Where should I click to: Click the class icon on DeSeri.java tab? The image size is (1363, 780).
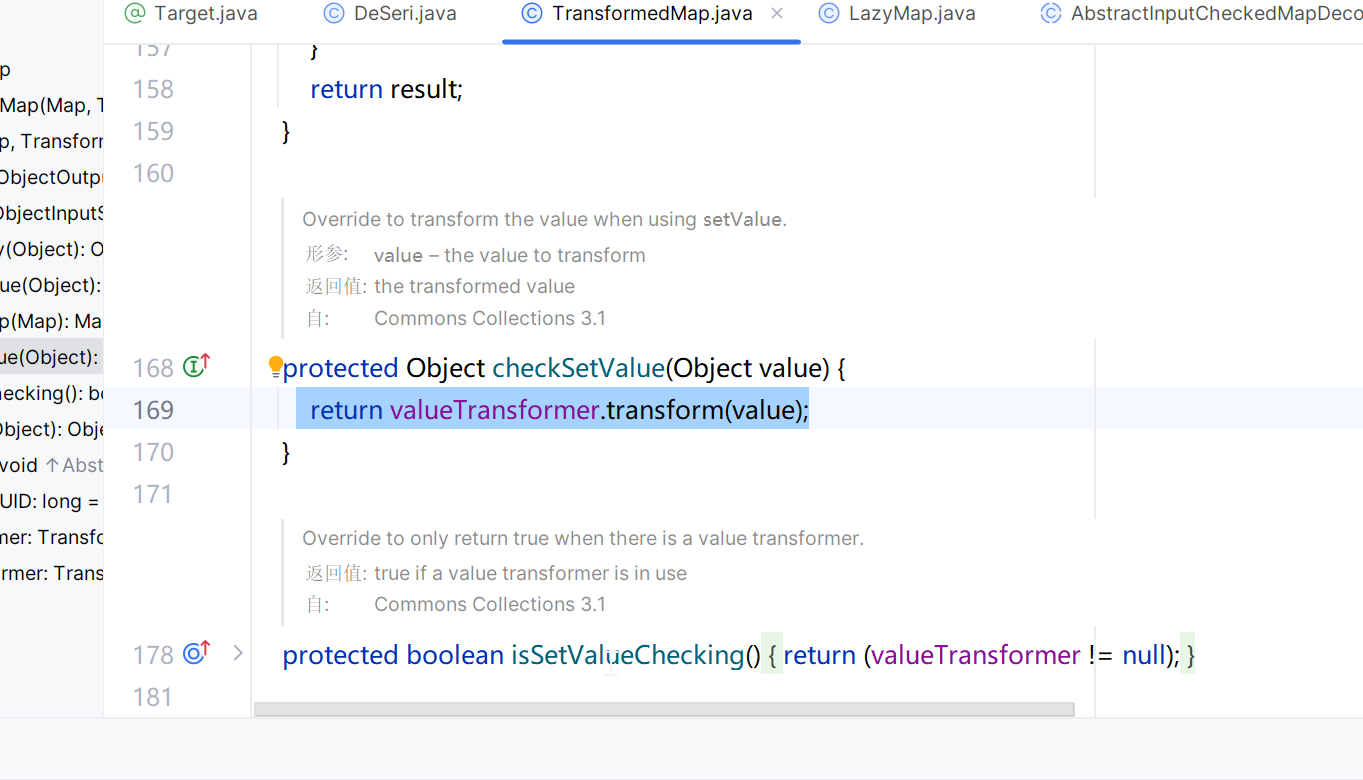coord(334,14)
